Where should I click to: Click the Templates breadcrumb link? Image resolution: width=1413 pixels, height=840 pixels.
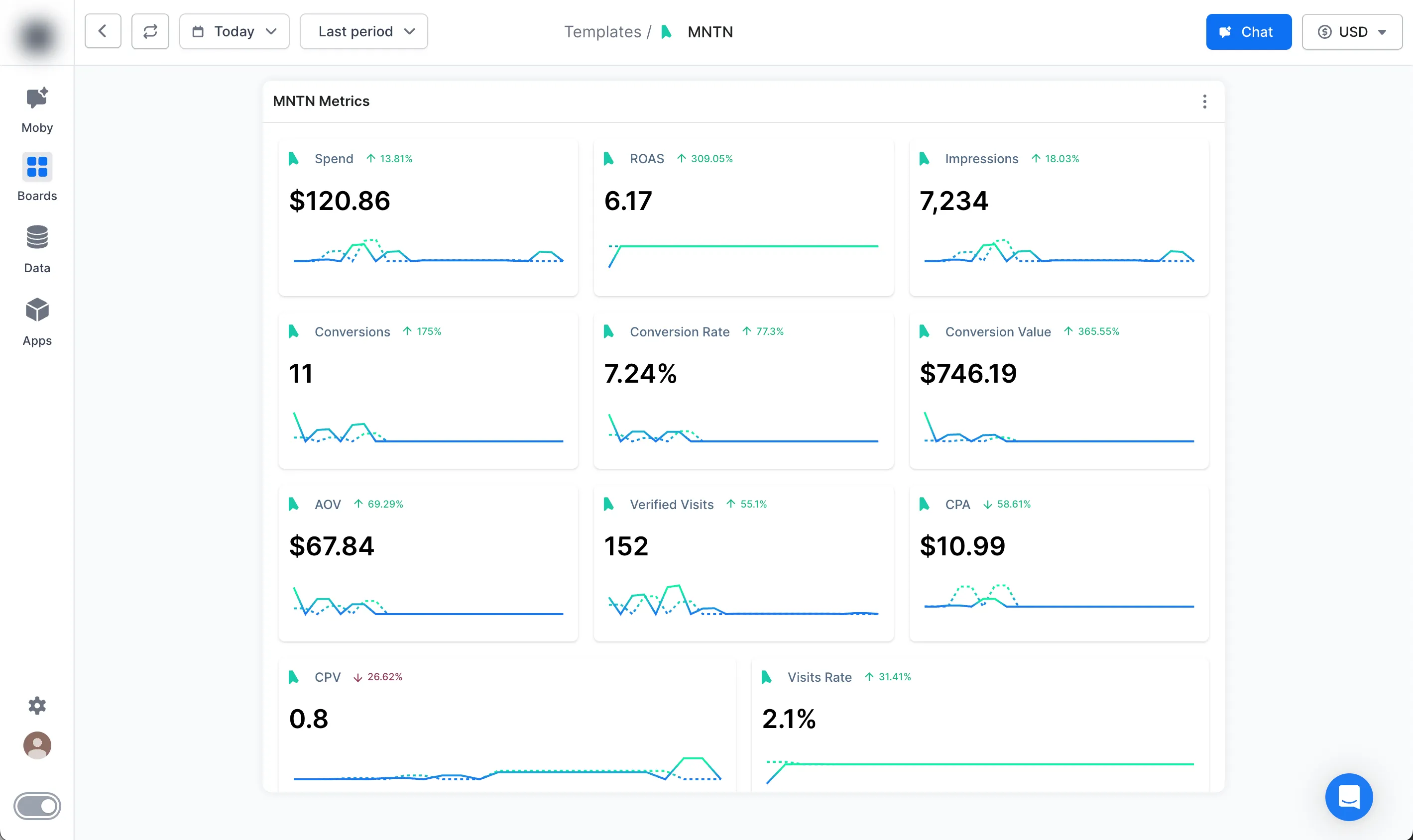pos(602,32)
